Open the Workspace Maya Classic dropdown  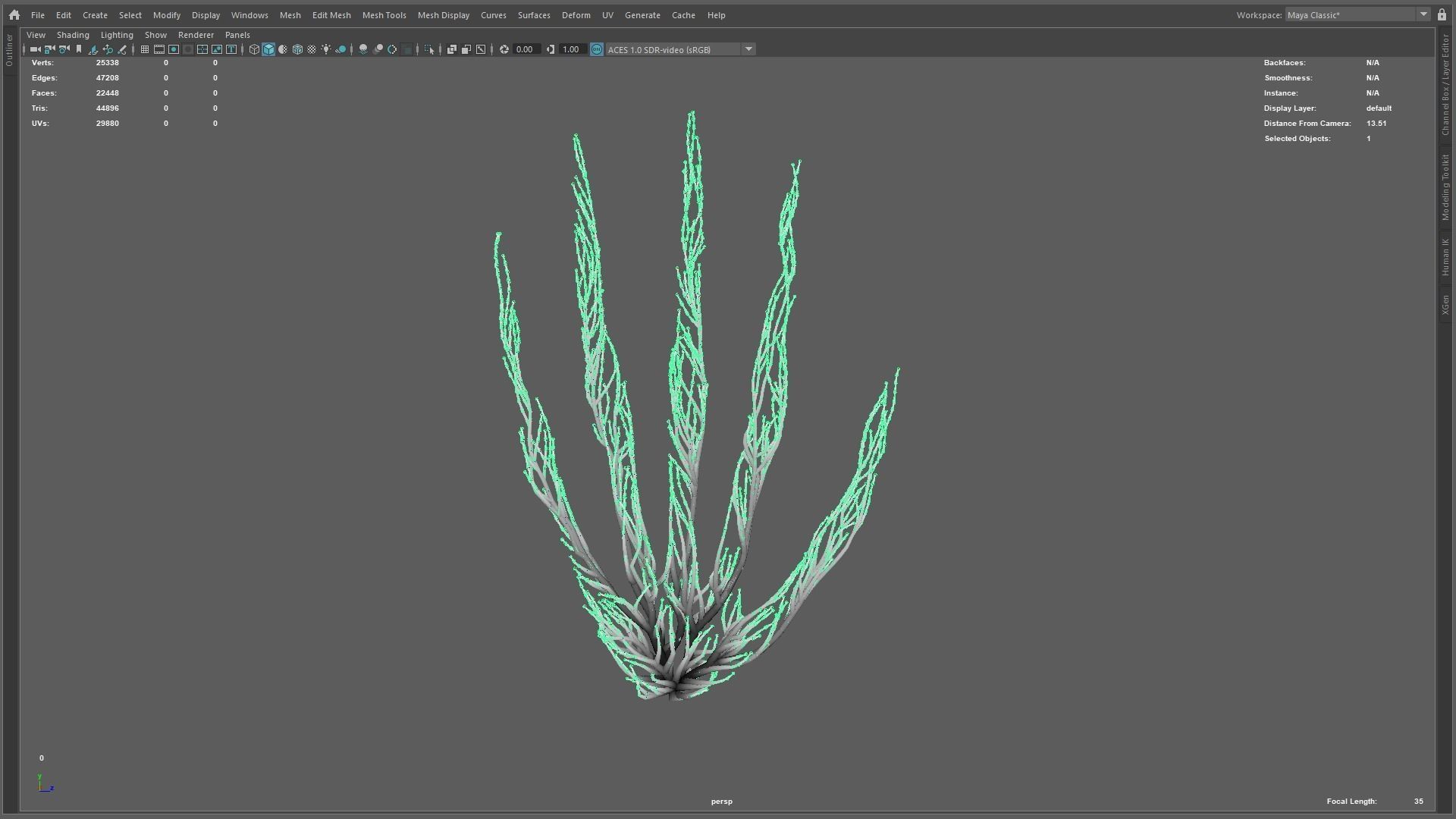[x=1357, y=14]
